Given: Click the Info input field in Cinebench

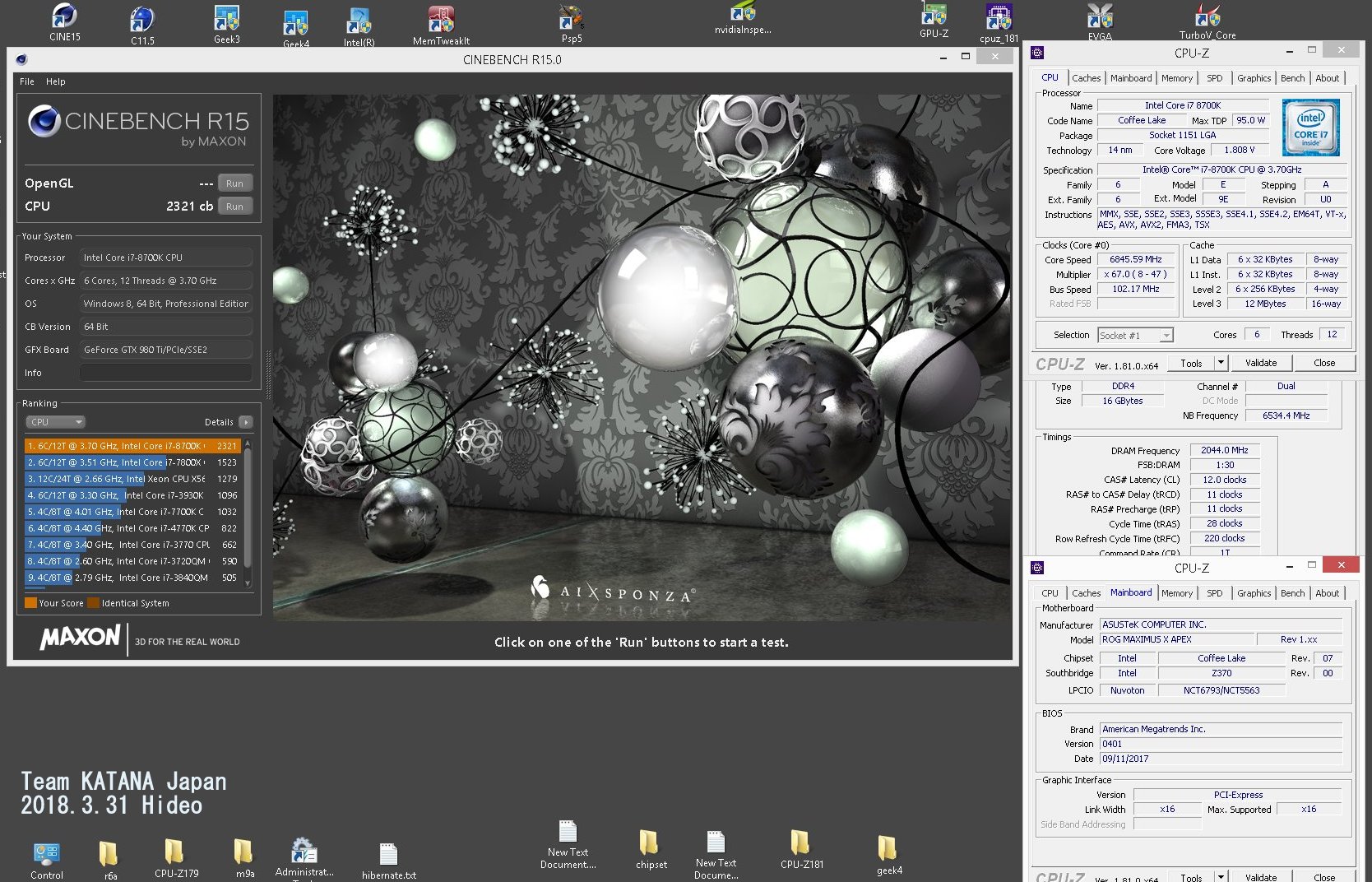Looking at the screenshot, I should tap(165, 373).
